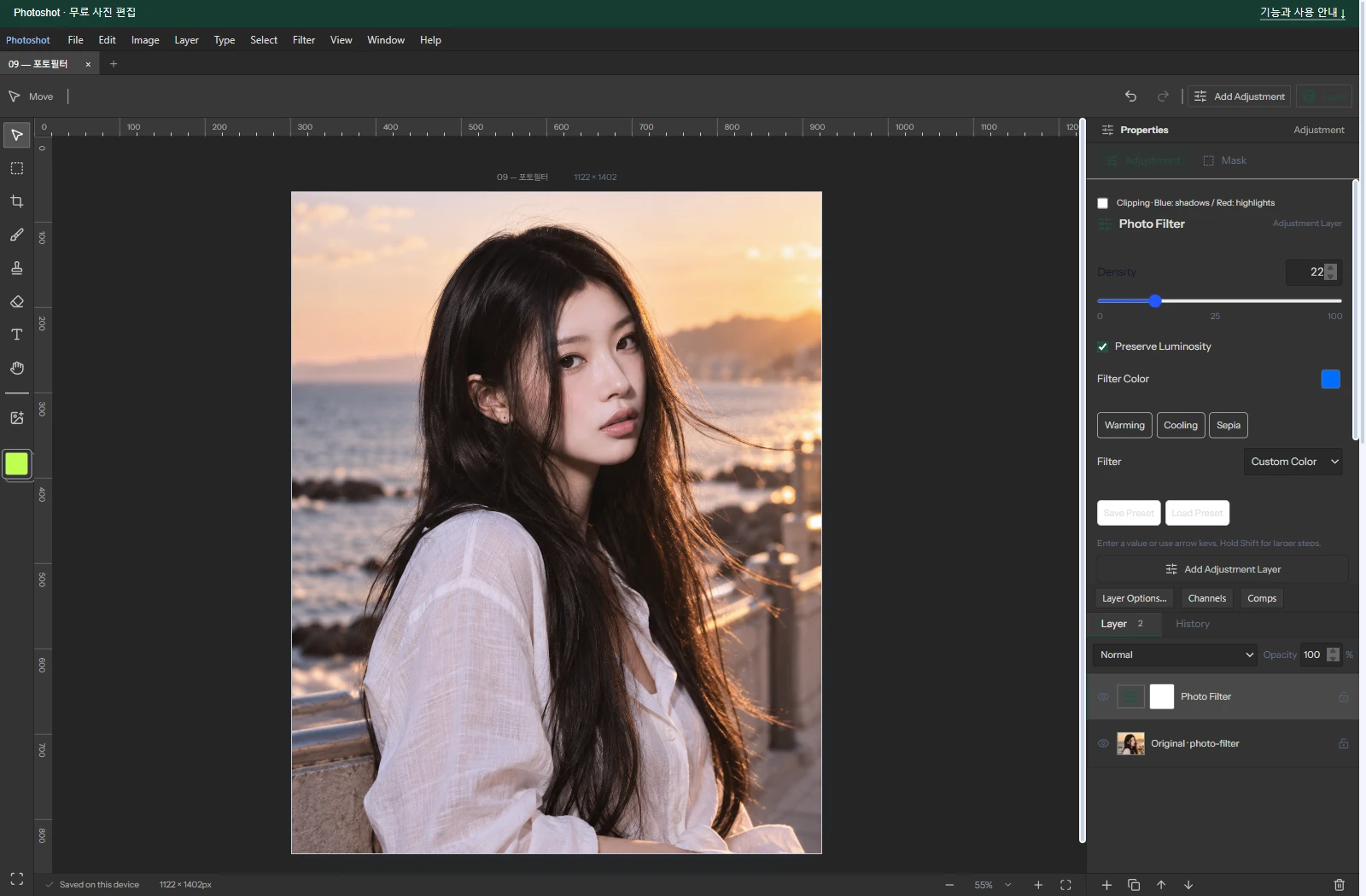Select the Rectangular Marquee tool

[x=16, y=168]
